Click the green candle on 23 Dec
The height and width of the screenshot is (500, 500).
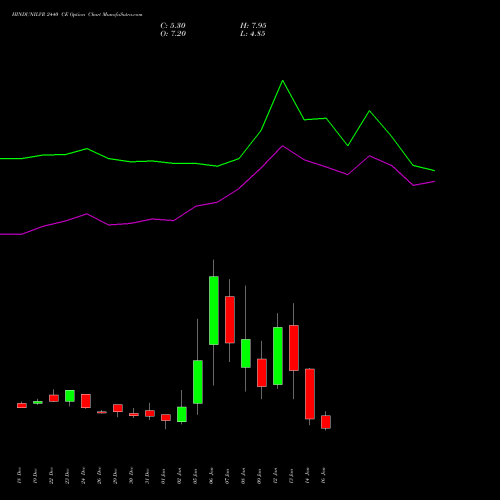coord(70,396)
